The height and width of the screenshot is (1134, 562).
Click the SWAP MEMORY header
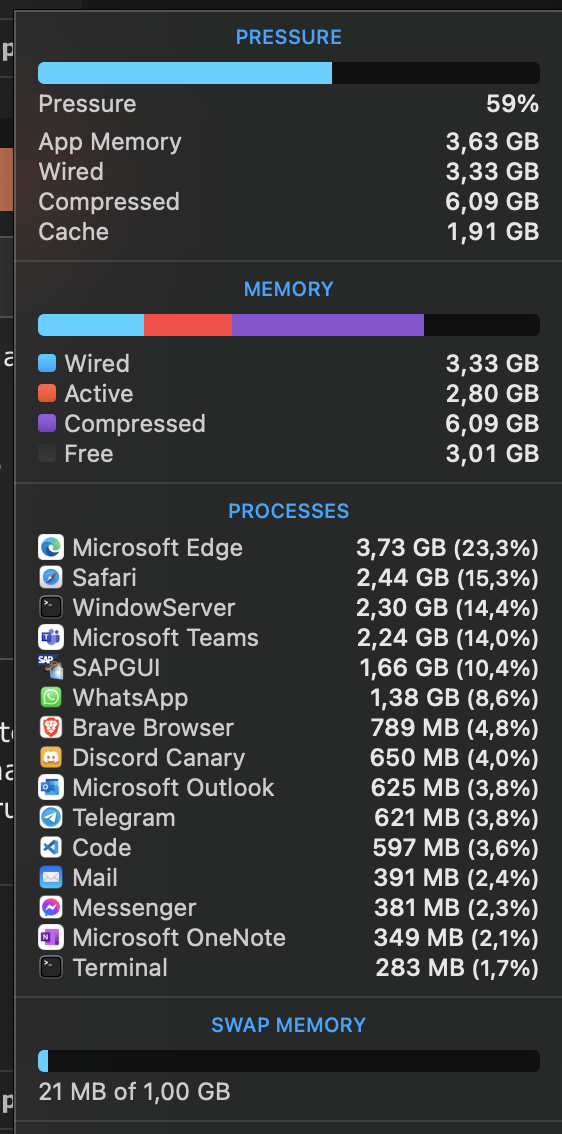point(289,1025)
